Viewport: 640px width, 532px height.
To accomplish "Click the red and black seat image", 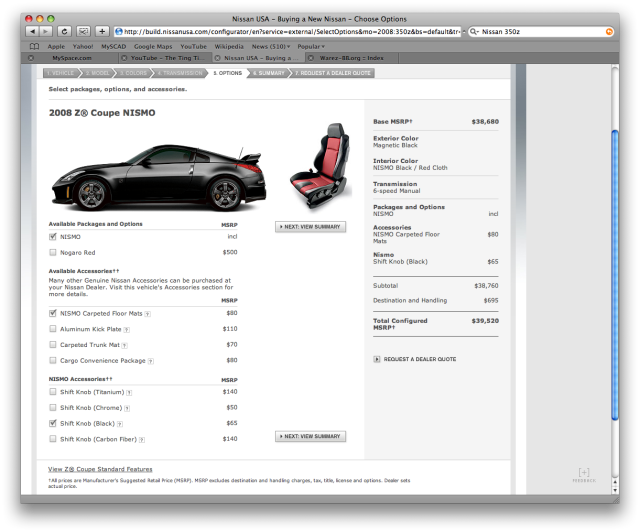I will 321,165.
